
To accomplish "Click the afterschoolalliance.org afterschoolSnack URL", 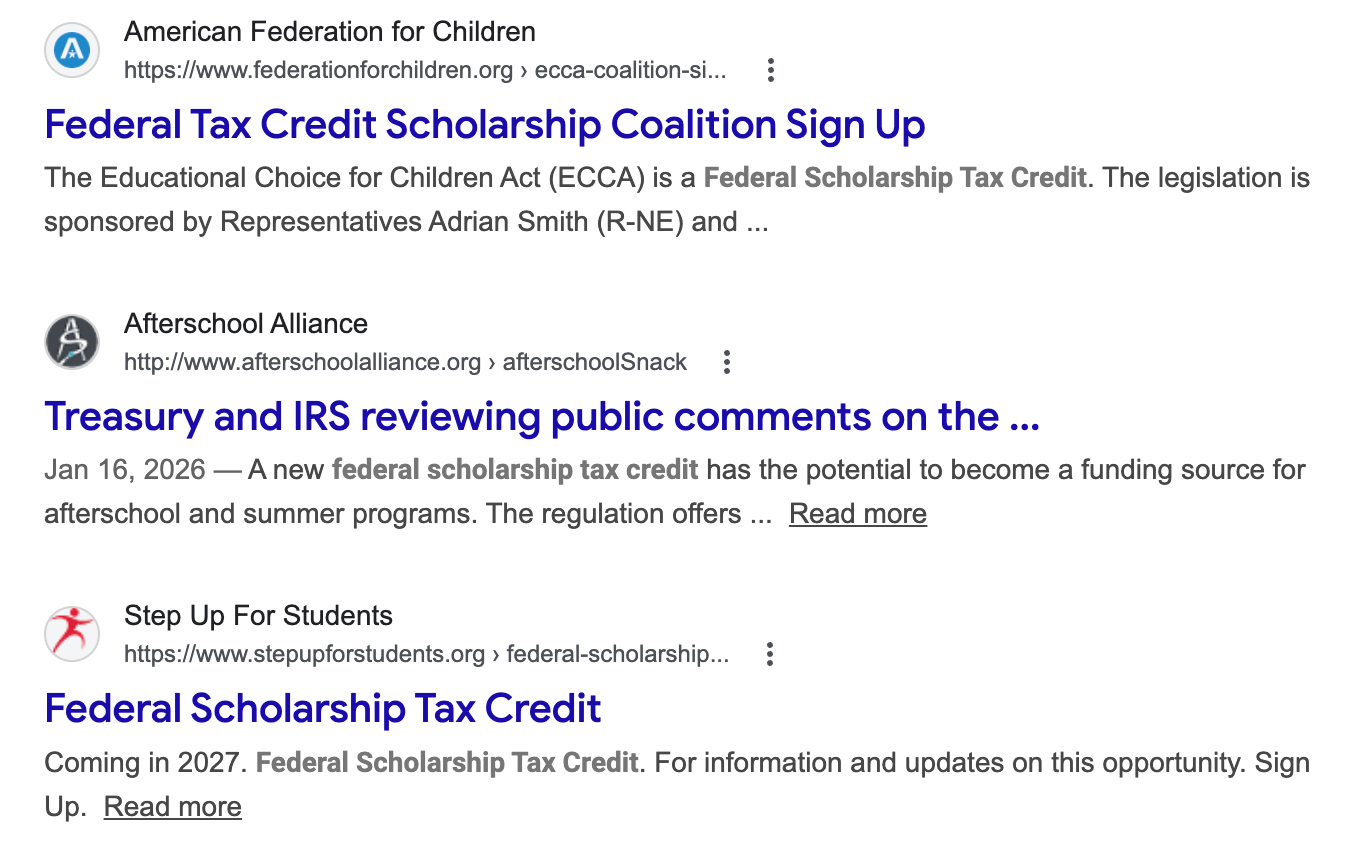I will point(405,363).
